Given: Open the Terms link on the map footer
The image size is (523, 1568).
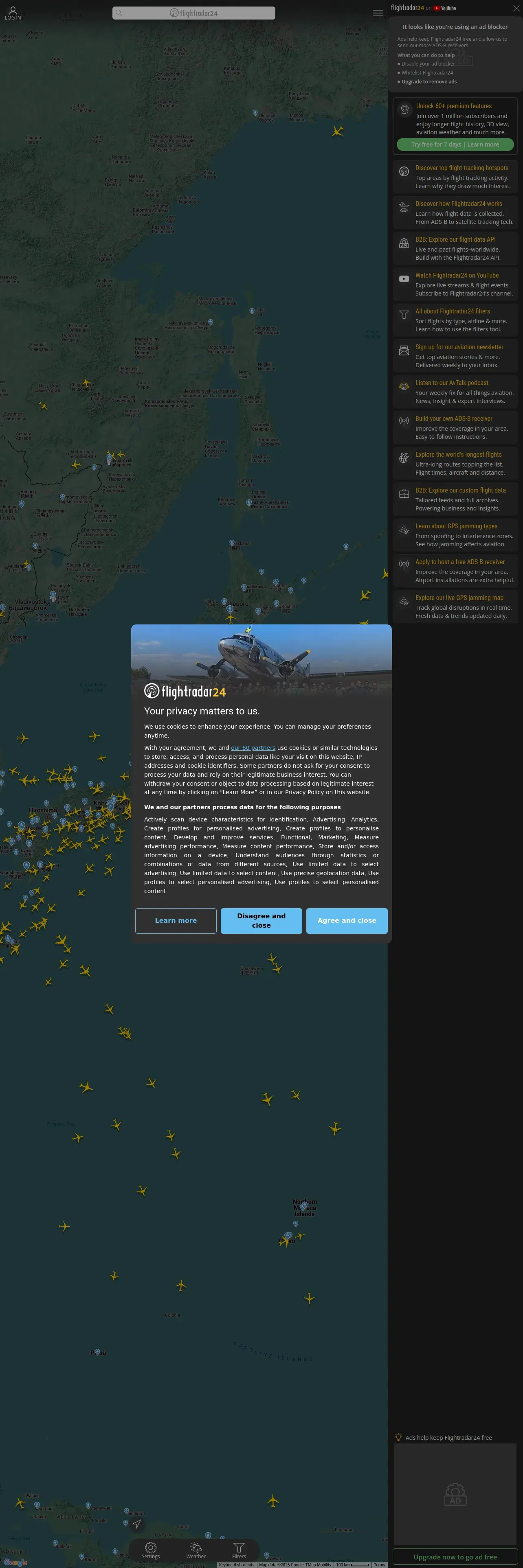Looking at the screenshot, I should [379, 1564].
